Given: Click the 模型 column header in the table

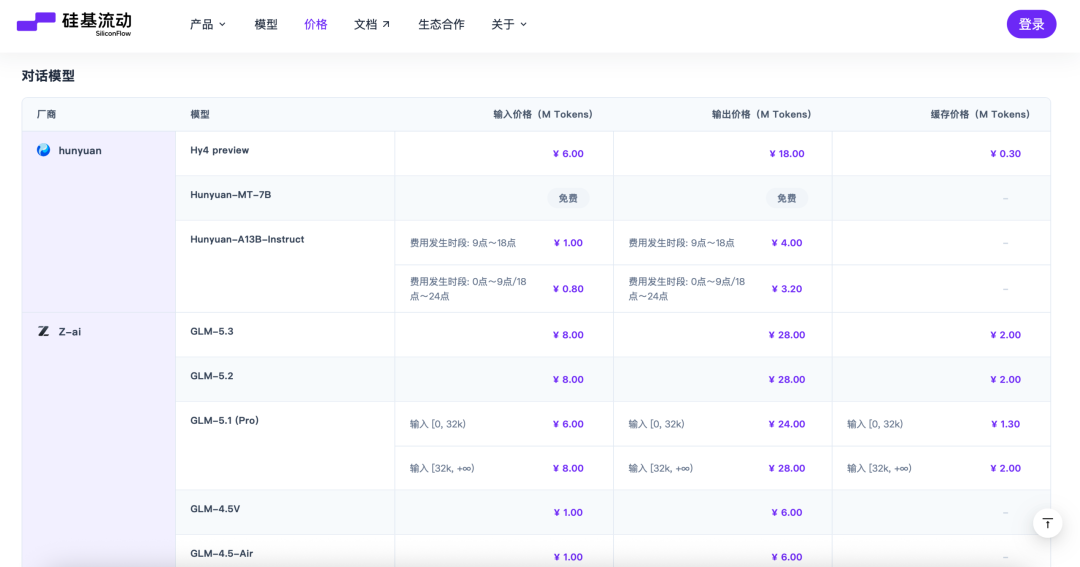Looking at the screenshot, I should click(200, 114).
